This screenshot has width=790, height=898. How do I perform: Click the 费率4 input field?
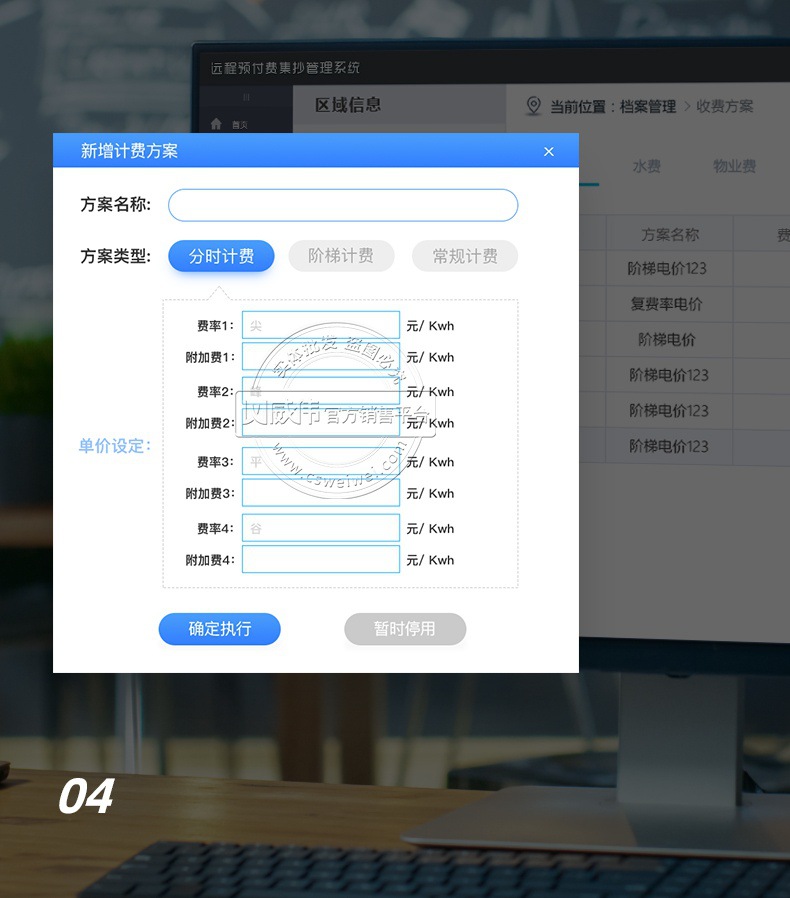tap(321, 528)
